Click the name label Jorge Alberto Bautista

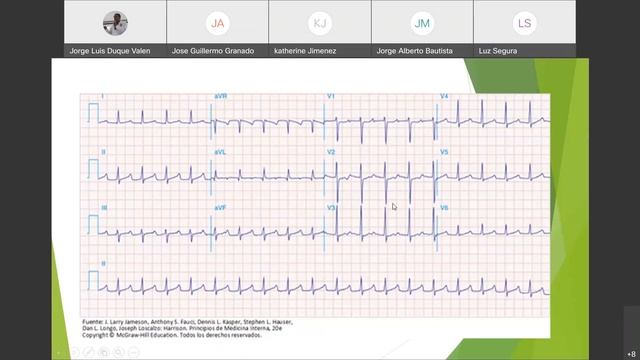[x=414, y=51]
